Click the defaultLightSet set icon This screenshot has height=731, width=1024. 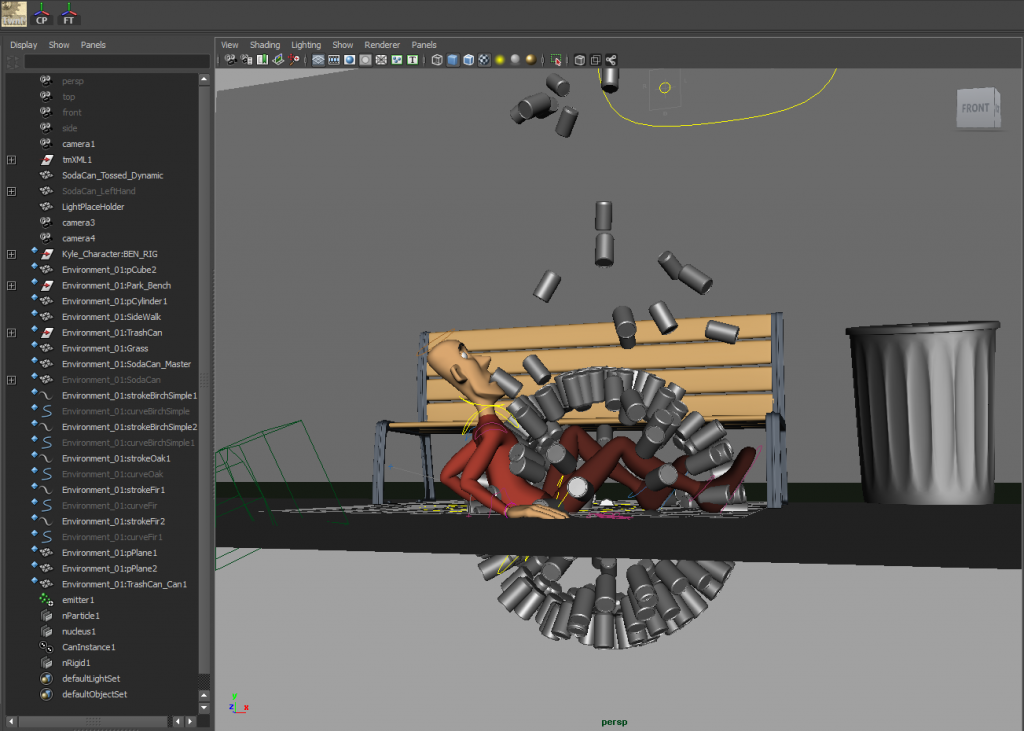46,679
